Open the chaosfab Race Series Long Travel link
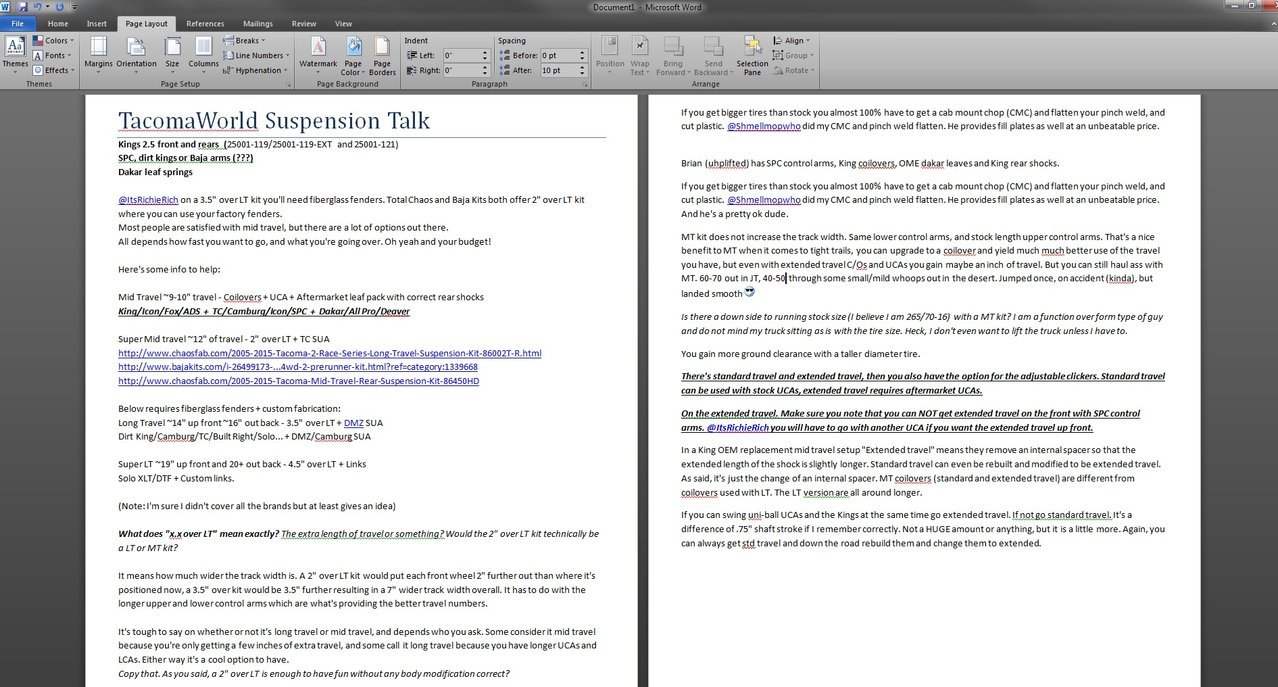The image size is (1278, 687). [x=330, y=353]
